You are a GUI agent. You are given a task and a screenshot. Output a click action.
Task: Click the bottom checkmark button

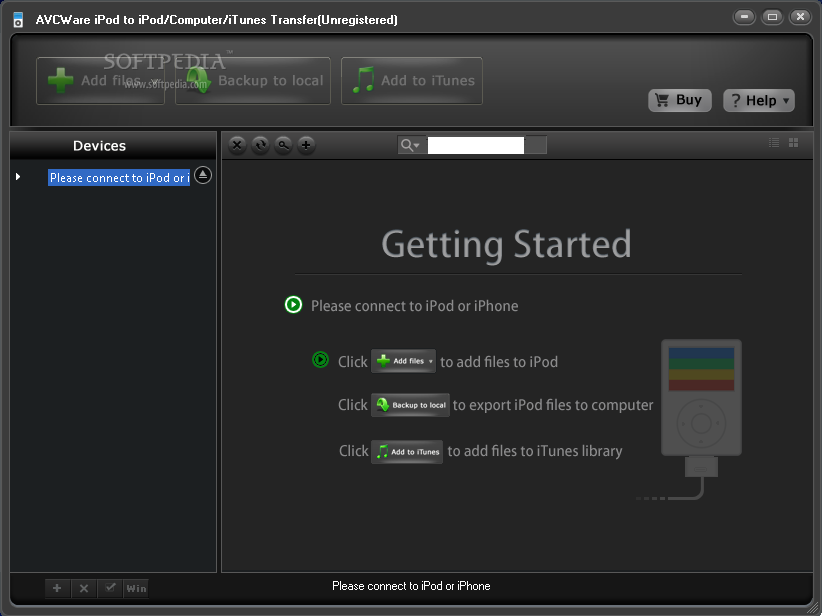point(110,588)
